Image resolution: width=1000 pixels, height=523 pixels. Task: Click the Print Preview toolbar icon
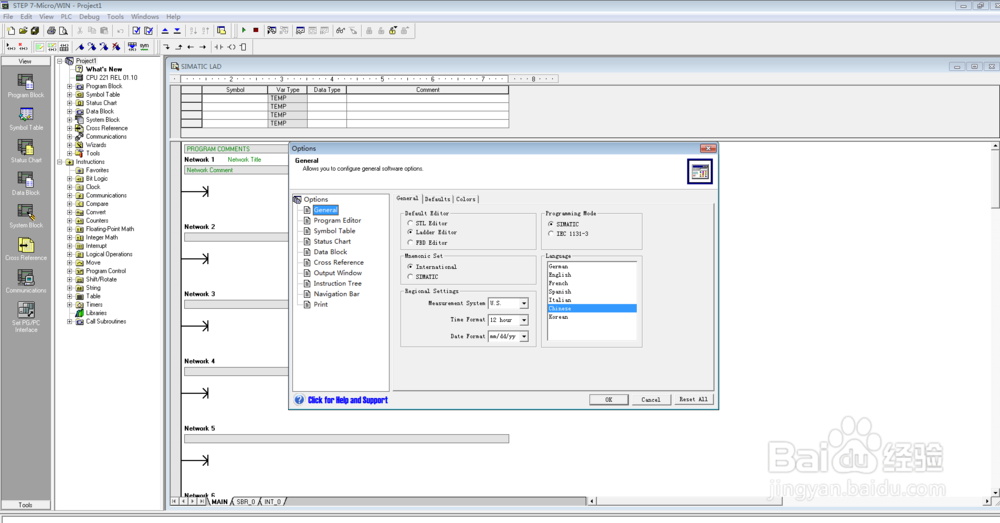(63, 31)
